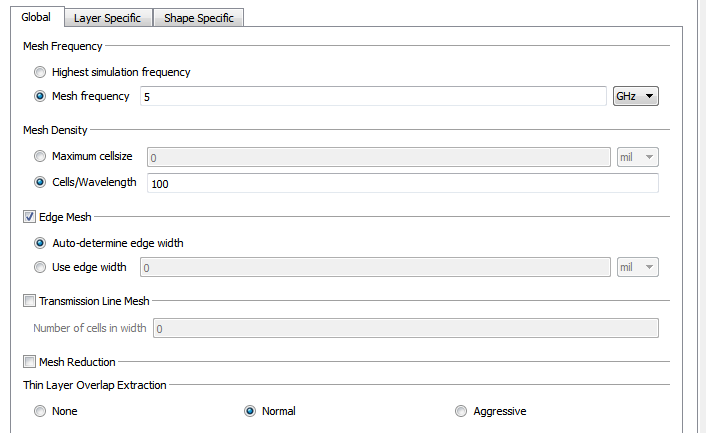Image resolution: width=706 pixels, height=433 pixels.
Task: Click the Mesh frequency value field
Action: tap(372, 97)
